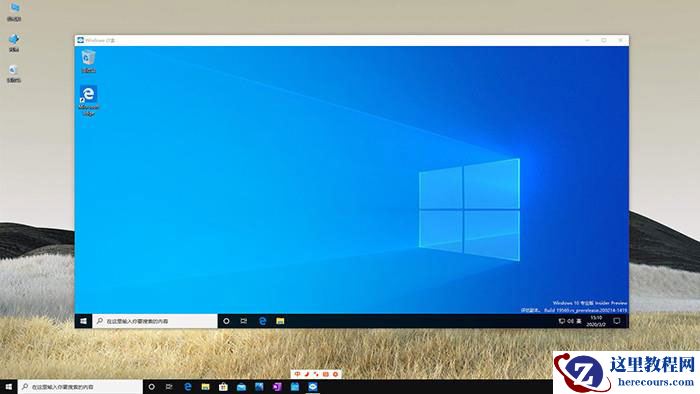Open the host Start menu button
Viewport: 700px width, 394px height.
point(8,387)
